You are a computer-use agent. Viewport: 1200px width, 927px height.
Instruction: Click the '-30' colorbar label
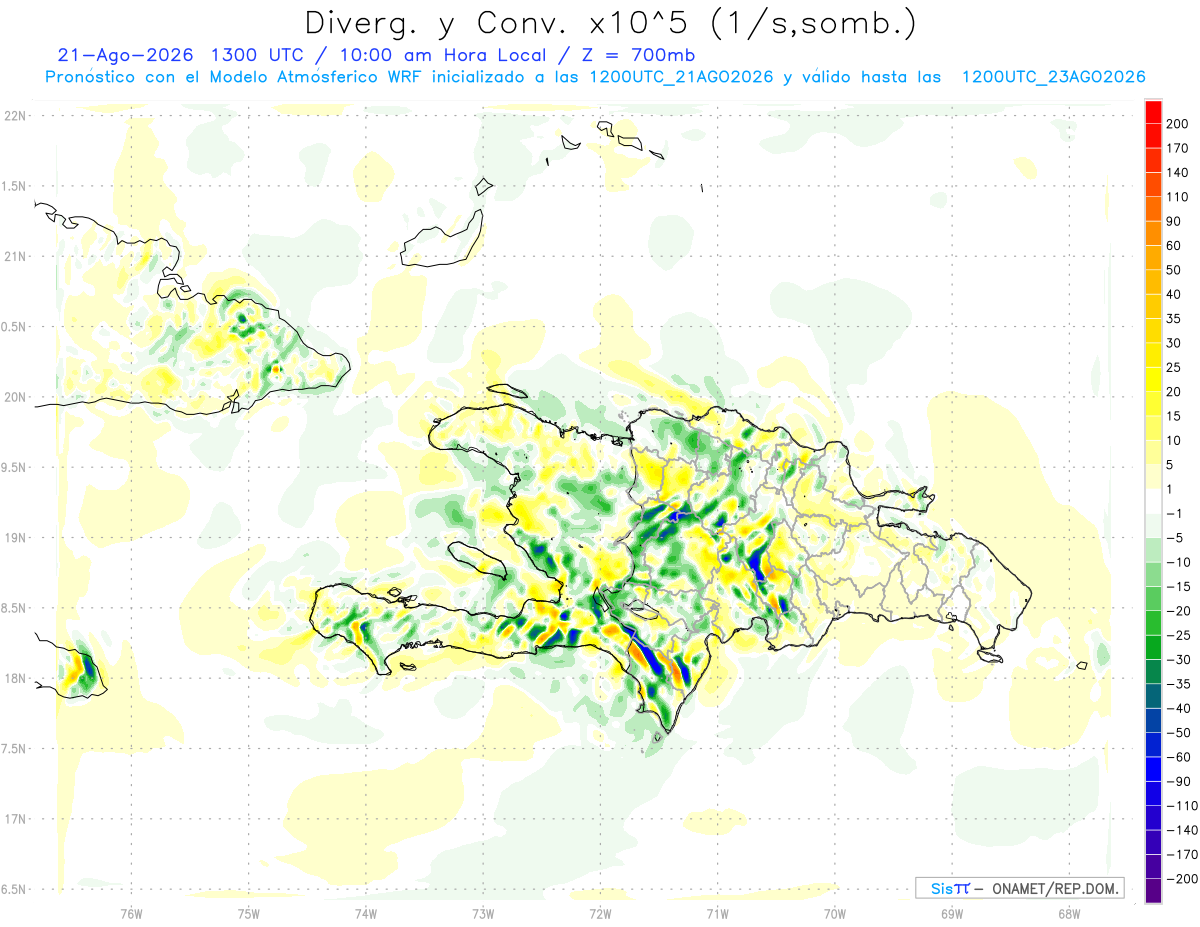pyautogui.click(x=1178, y=660)
